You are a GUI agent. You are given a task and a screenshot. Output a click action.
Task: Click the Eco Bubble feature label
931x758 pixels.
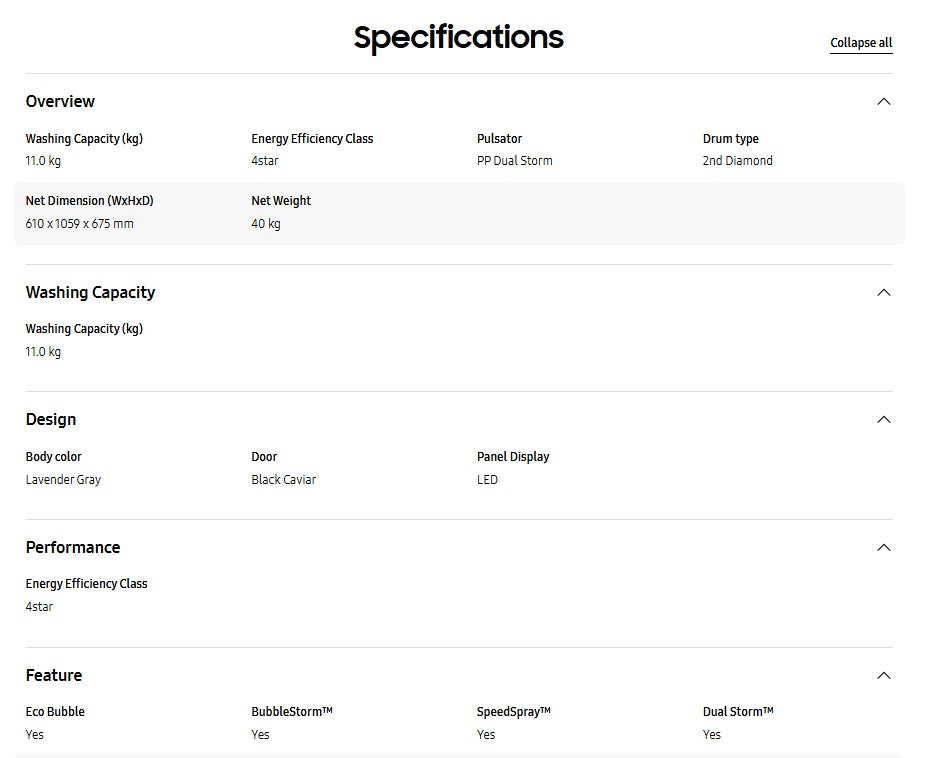(x=55, y=712)
